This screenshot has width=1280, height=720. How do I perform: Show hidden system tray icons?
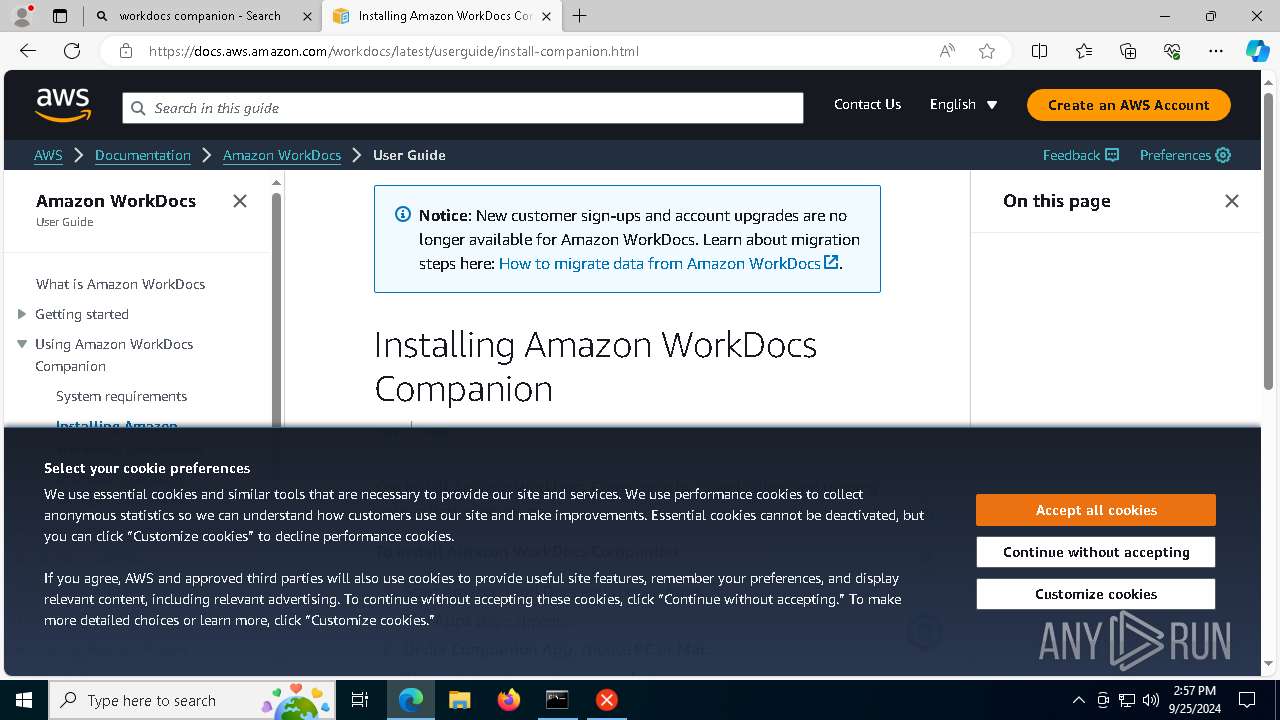click(1078, 700)
